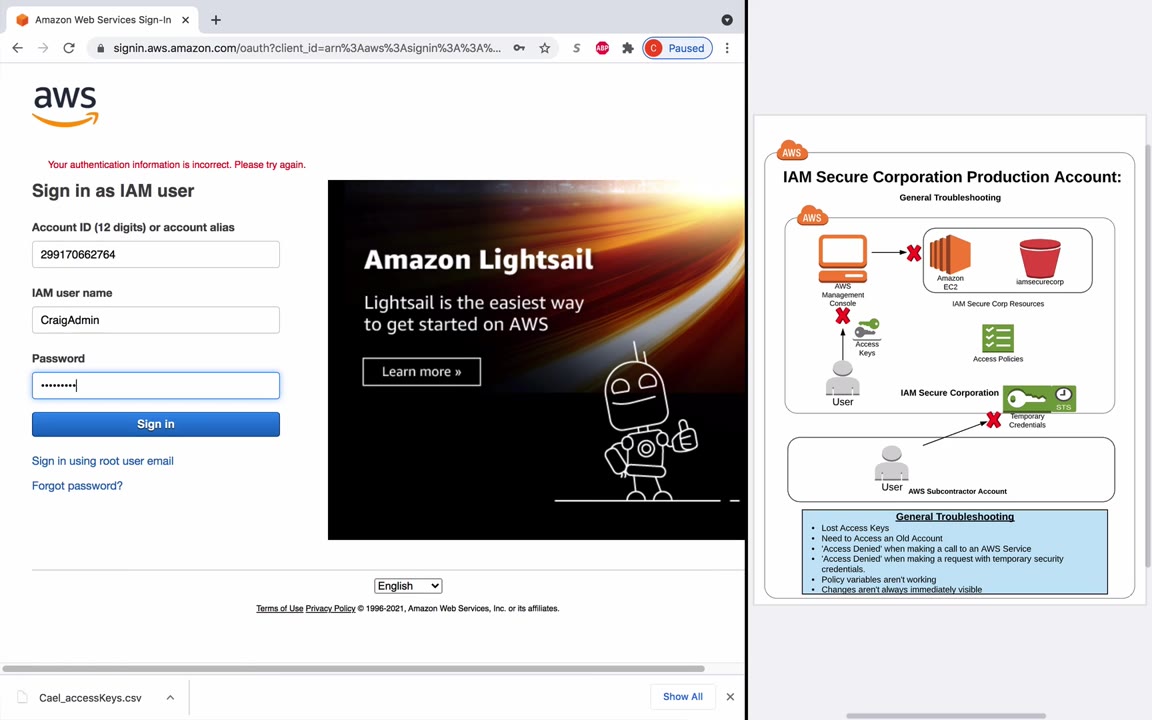Image resolution: width=1152 pixels, height=720 pixels.
Task: Open the Terms of Use link
Action: point(279,608)
